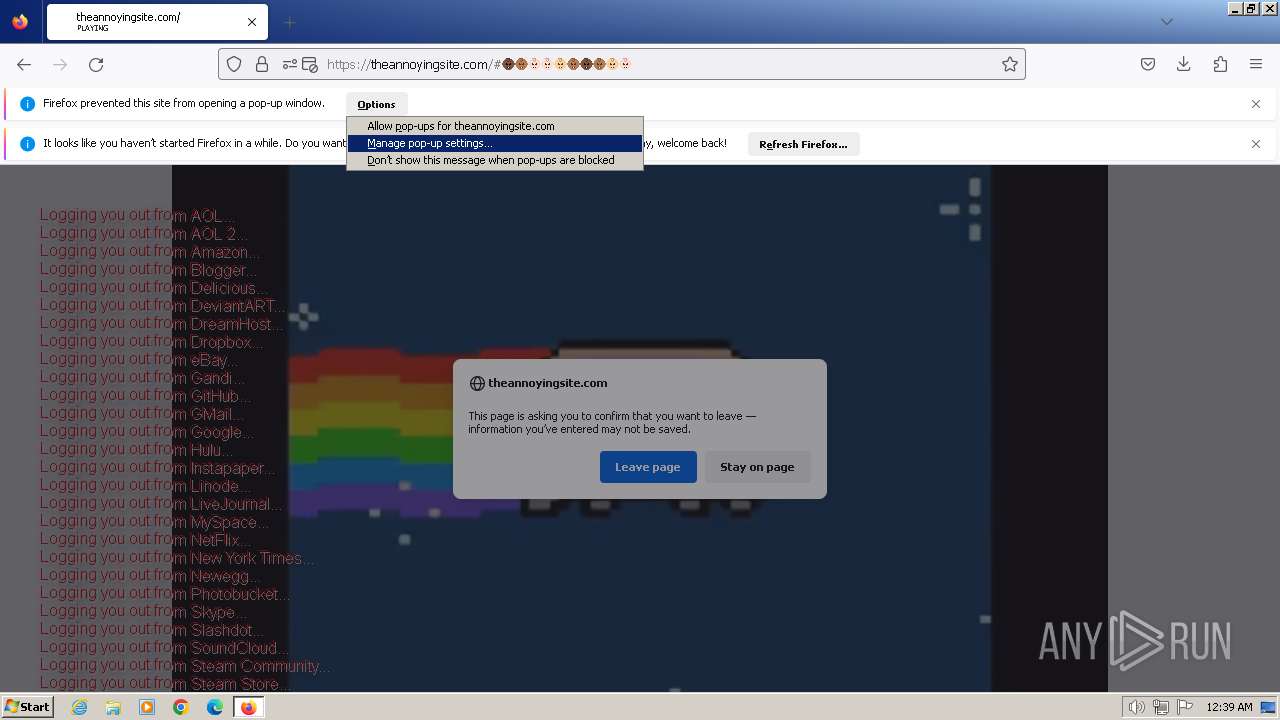Click 'Logging you out from SoundCloud...' text
The image size is (1280, 720).
pos(165,648)
